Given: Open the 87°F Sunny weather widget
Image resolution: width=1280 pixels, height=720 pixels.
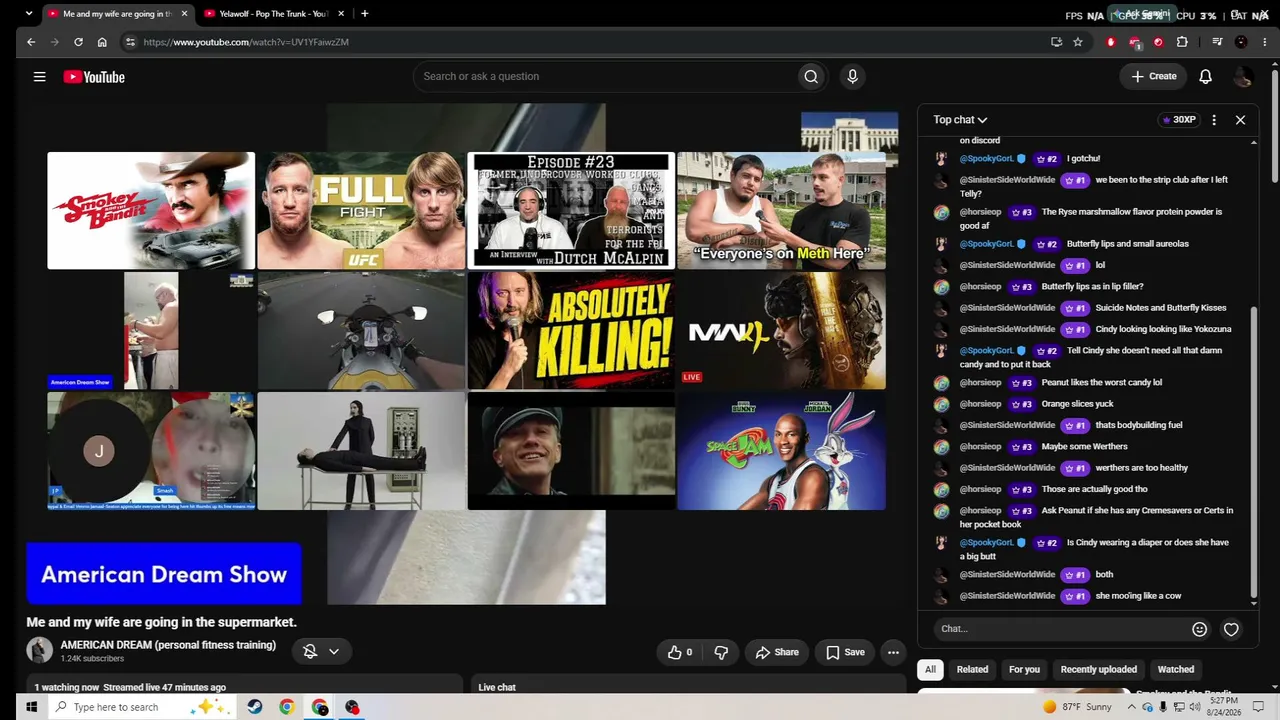Looking at the screenshot, I should pyautogui.click(x=1077, y=707).
